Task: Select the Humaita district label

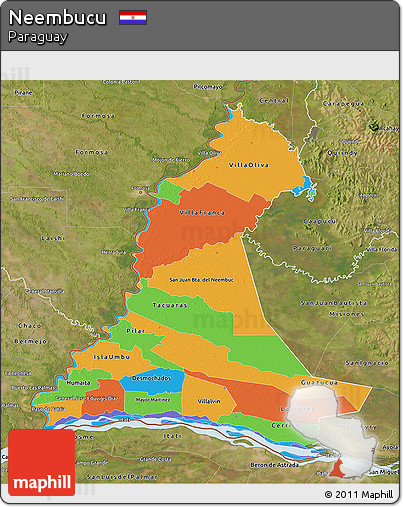Action: 78,383
